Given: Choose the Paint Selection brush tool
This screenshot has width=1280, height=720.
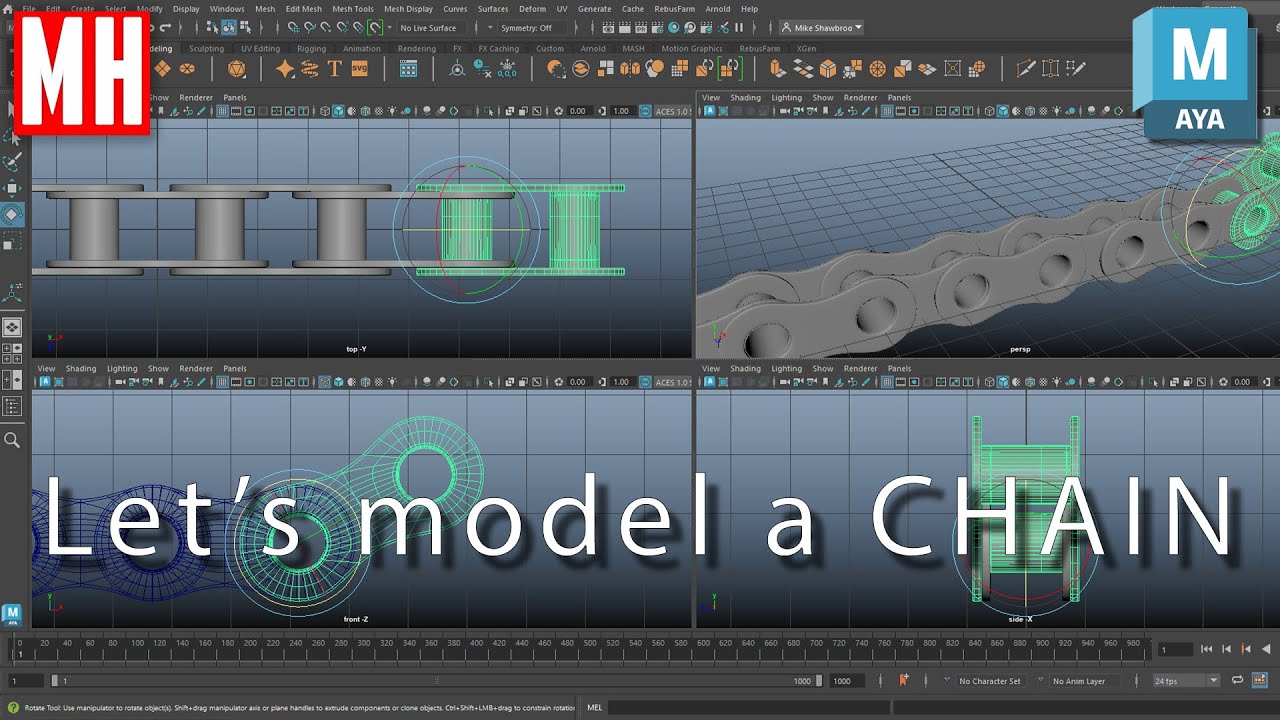Looking at the screenshot, I should click(x=12, y=160).
